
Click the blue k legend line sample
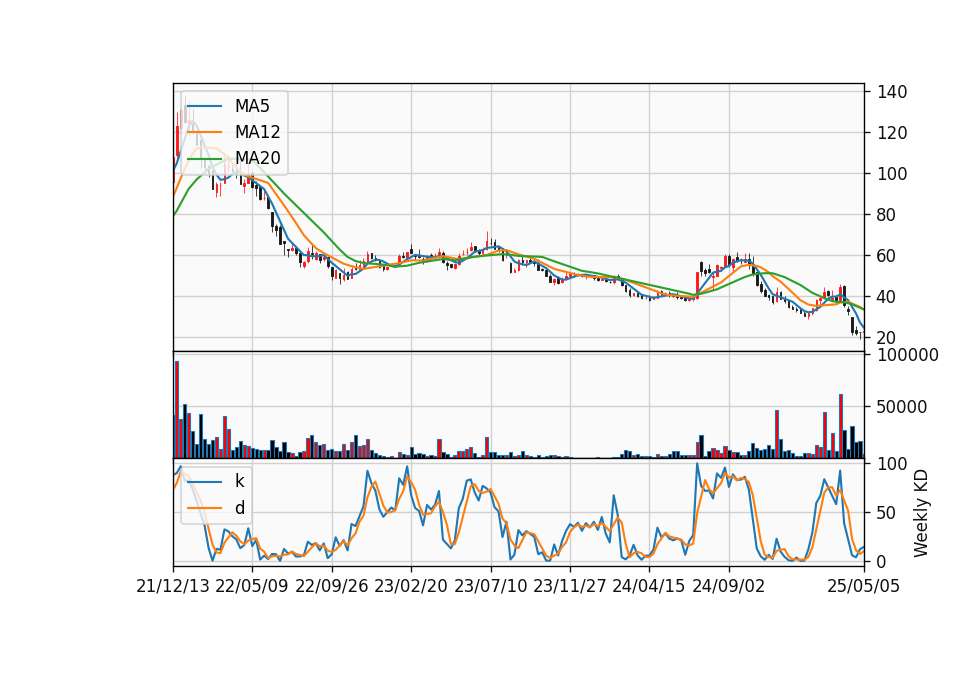tap(204, 482)
